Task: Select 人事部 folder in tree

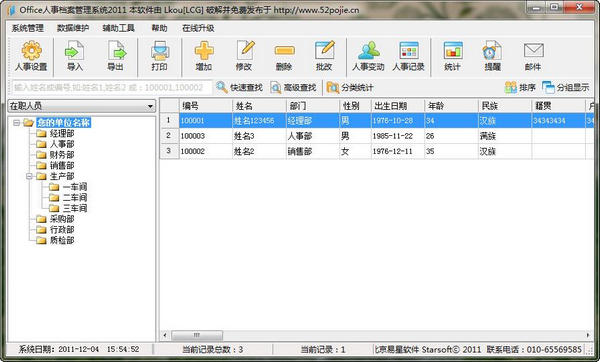Action: pos(62,144)
